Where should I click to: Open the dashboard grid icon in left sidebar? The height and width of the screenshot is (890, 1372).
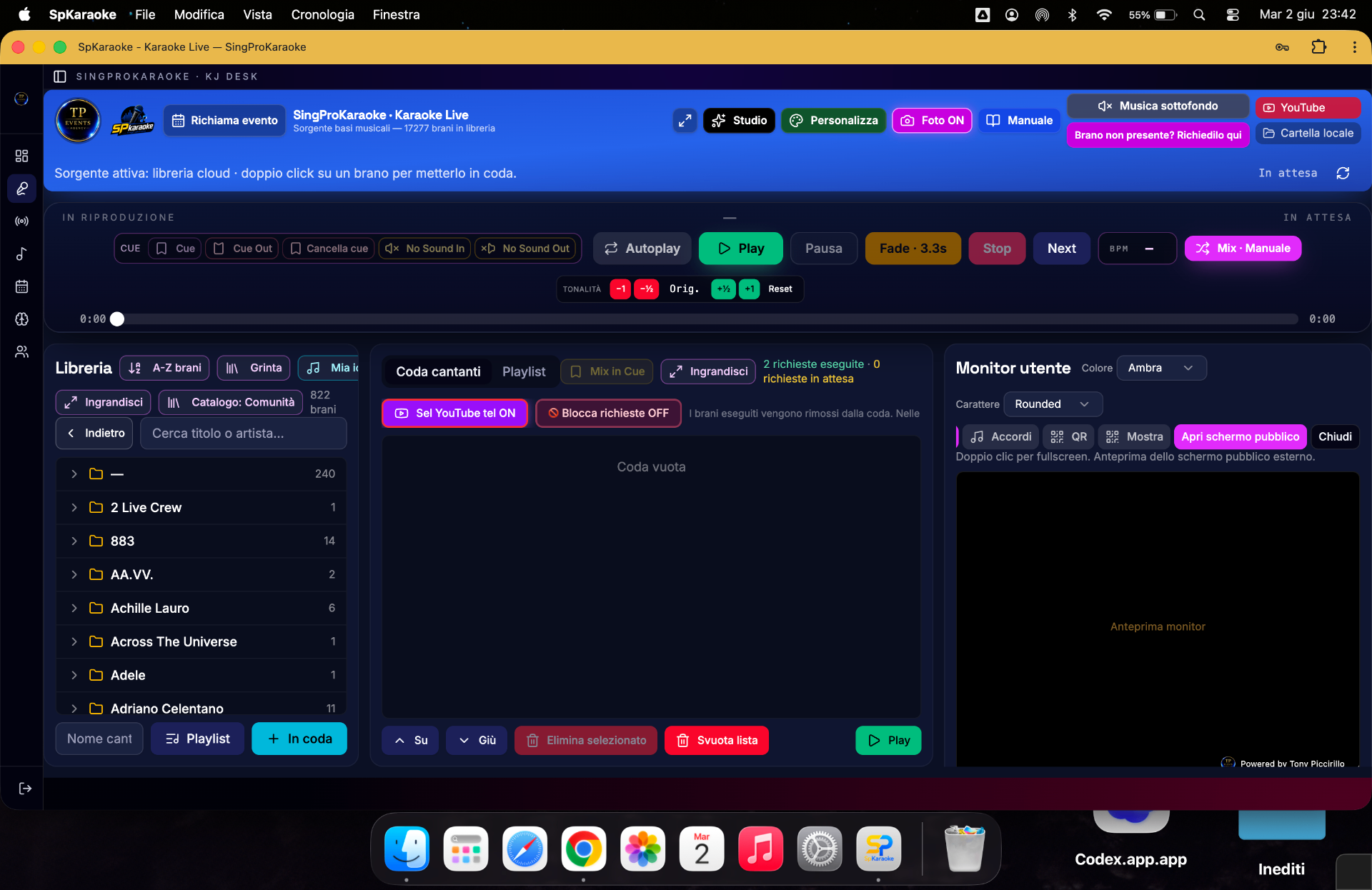click(21, 156)
